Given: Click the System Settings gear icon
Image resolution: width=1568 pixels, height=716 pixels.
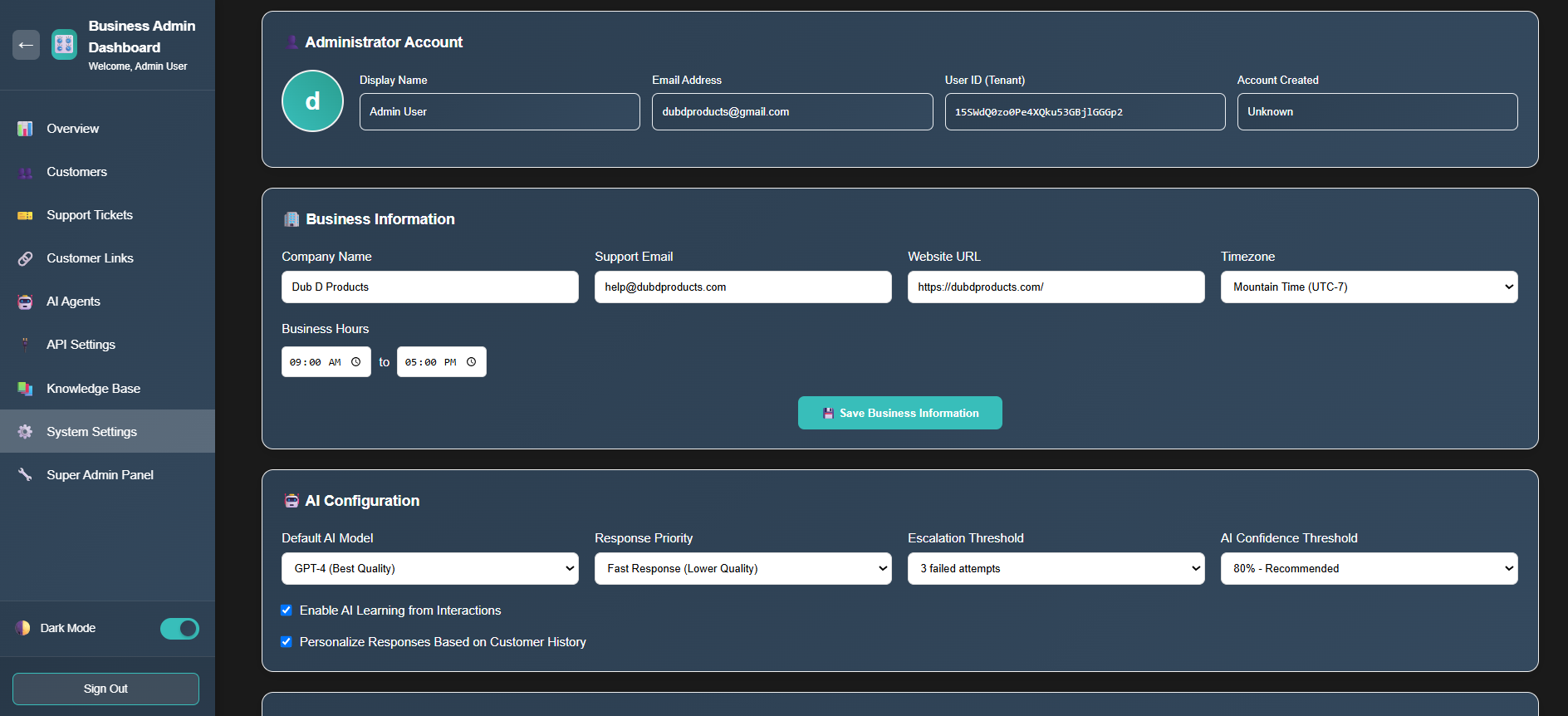Looking at the screenshot, I should 25,432.
